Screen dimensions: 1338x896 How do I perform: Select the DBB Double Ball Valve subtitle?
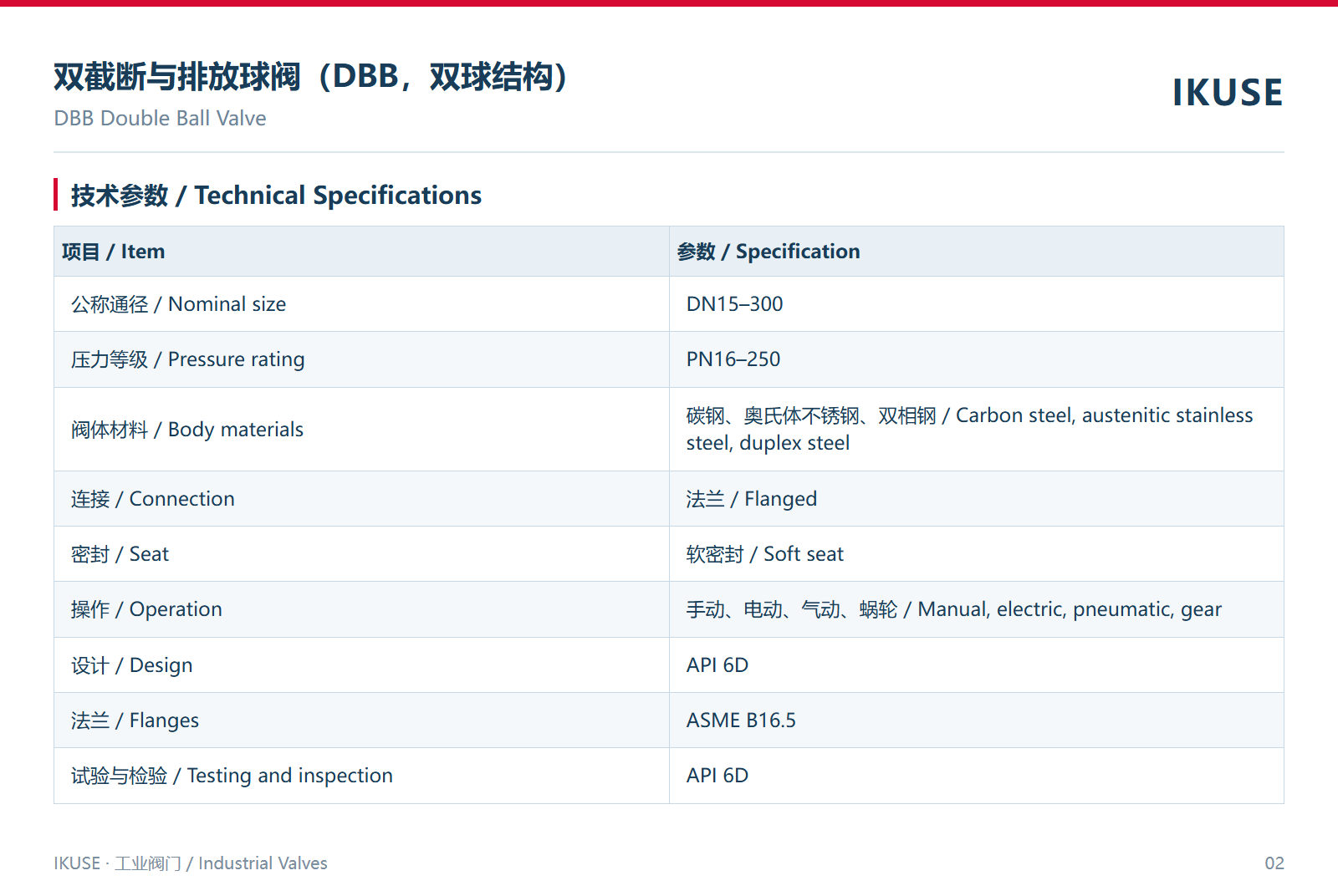click(160, 119)
